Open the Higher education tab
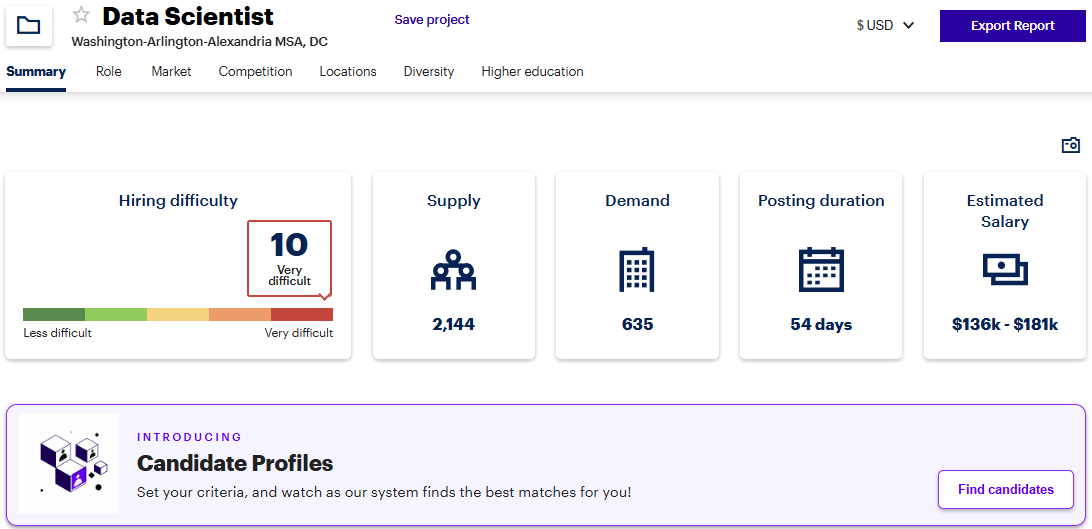 tap(532, 72)
